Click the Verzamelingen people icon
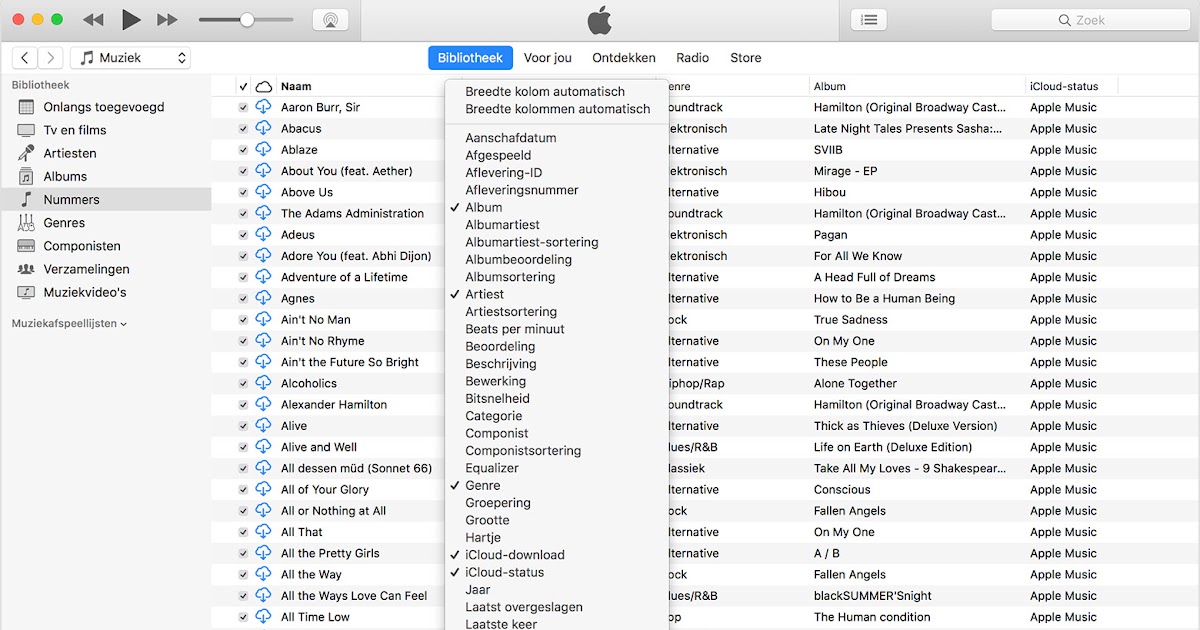 (26, 269)
